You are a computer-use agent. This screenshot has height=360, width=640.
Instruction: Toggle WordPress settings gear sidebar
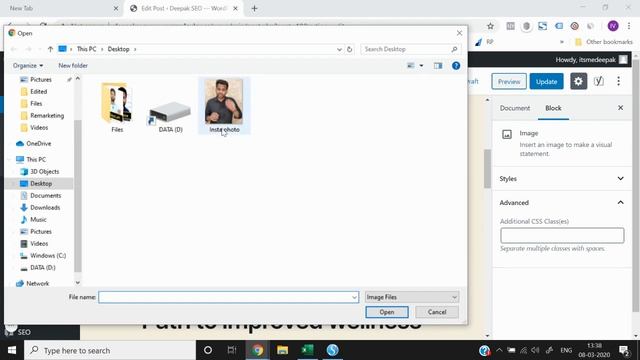(x=578, y=81)
